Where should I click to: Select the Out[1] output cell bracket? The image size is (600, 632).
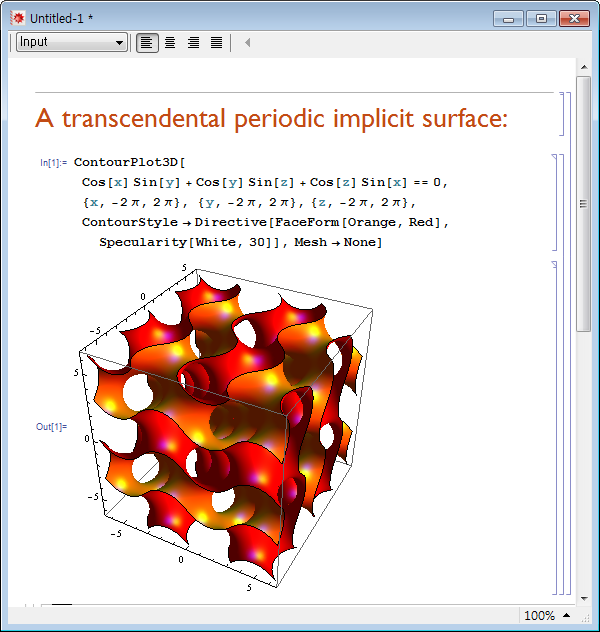(x=554, y=427)
